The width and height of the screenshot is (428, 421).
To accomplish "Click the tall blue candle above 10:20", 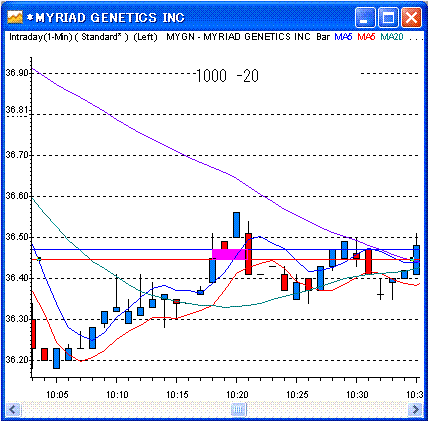I will tap(236, 225).
